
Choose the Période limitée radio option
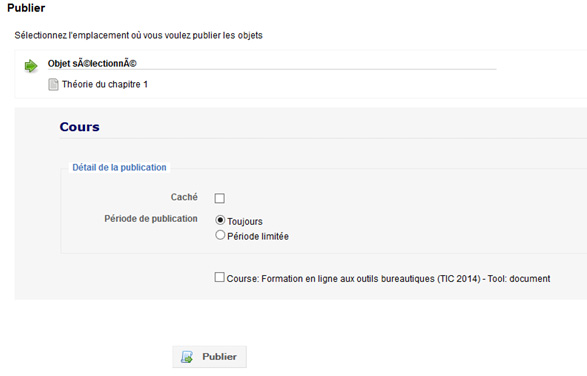(x=220, y=235)
